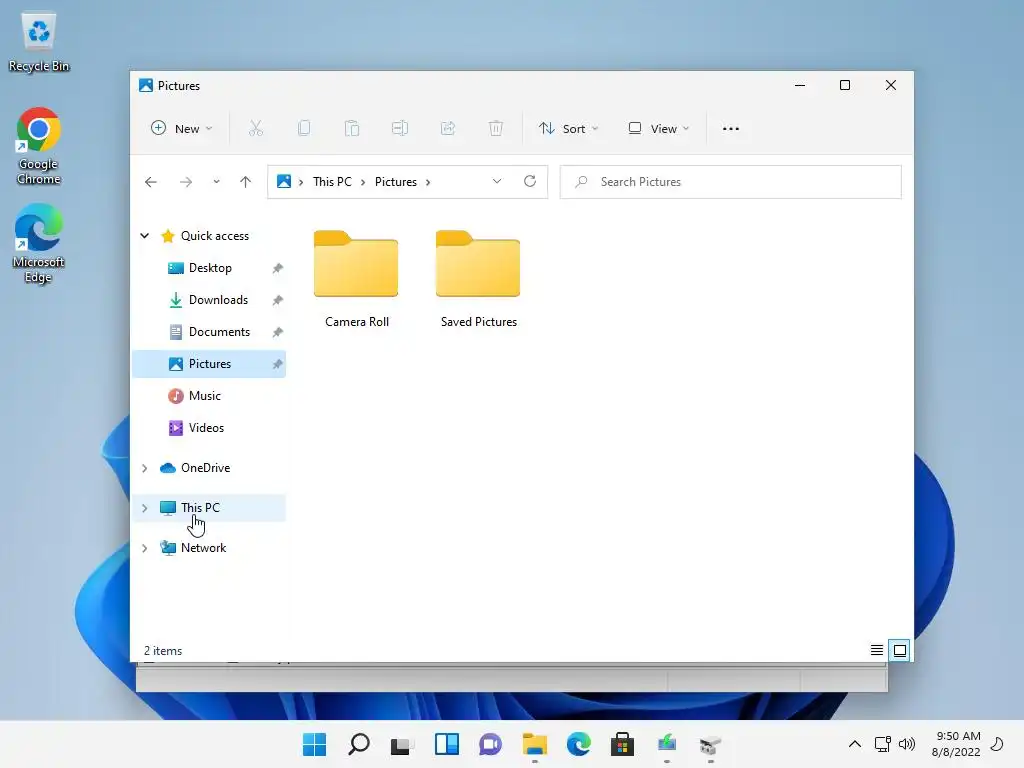1024x768 pixels.
Task: Click the Share icon in toolbar
Action: (448, 129)
